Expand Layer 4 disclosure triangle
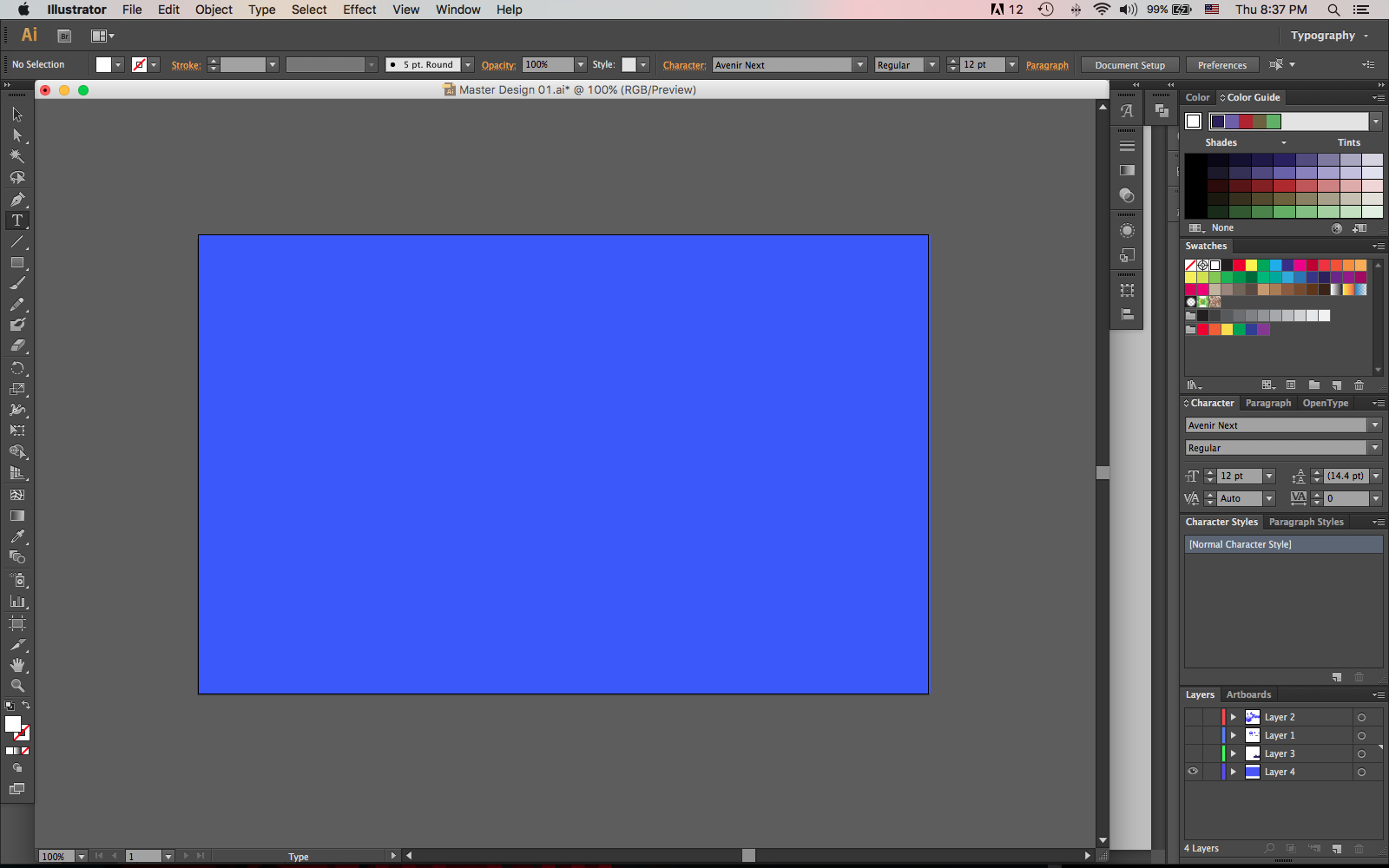 point(1233,772)
